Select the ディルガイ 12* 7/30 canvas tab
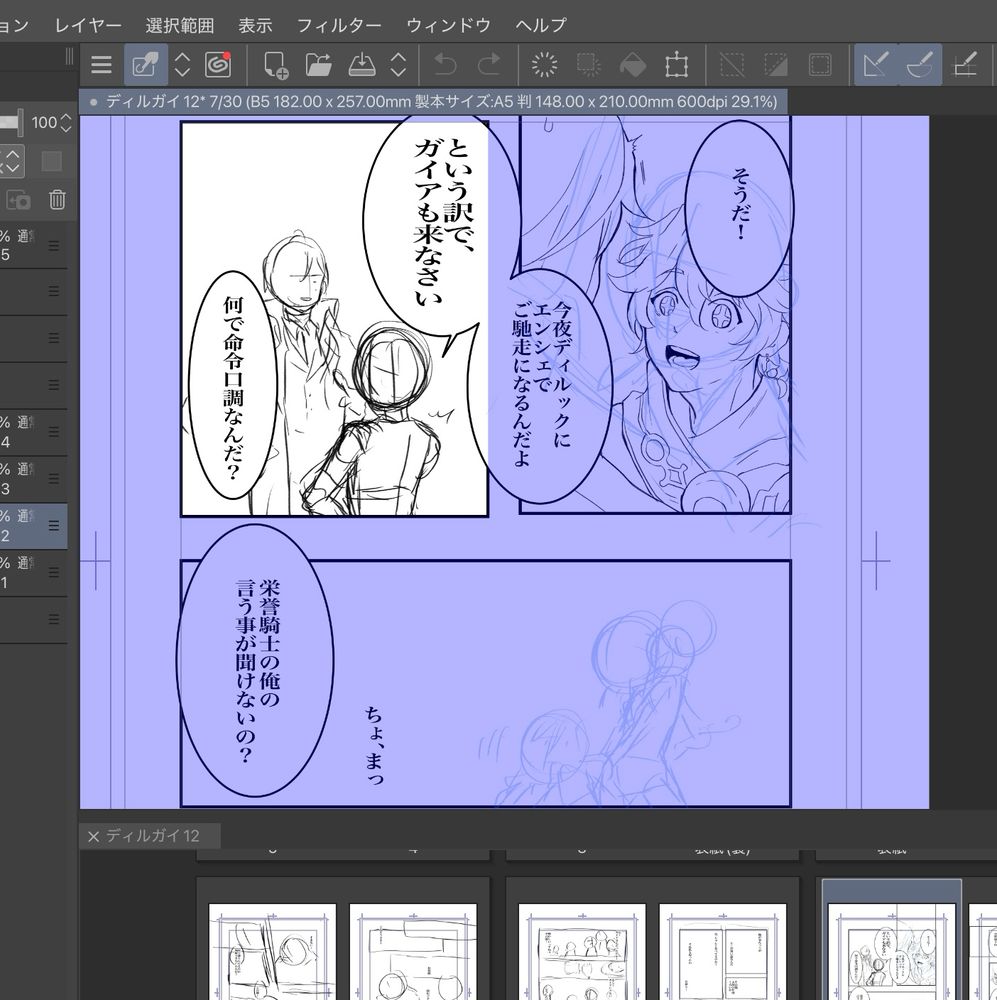 433,101
